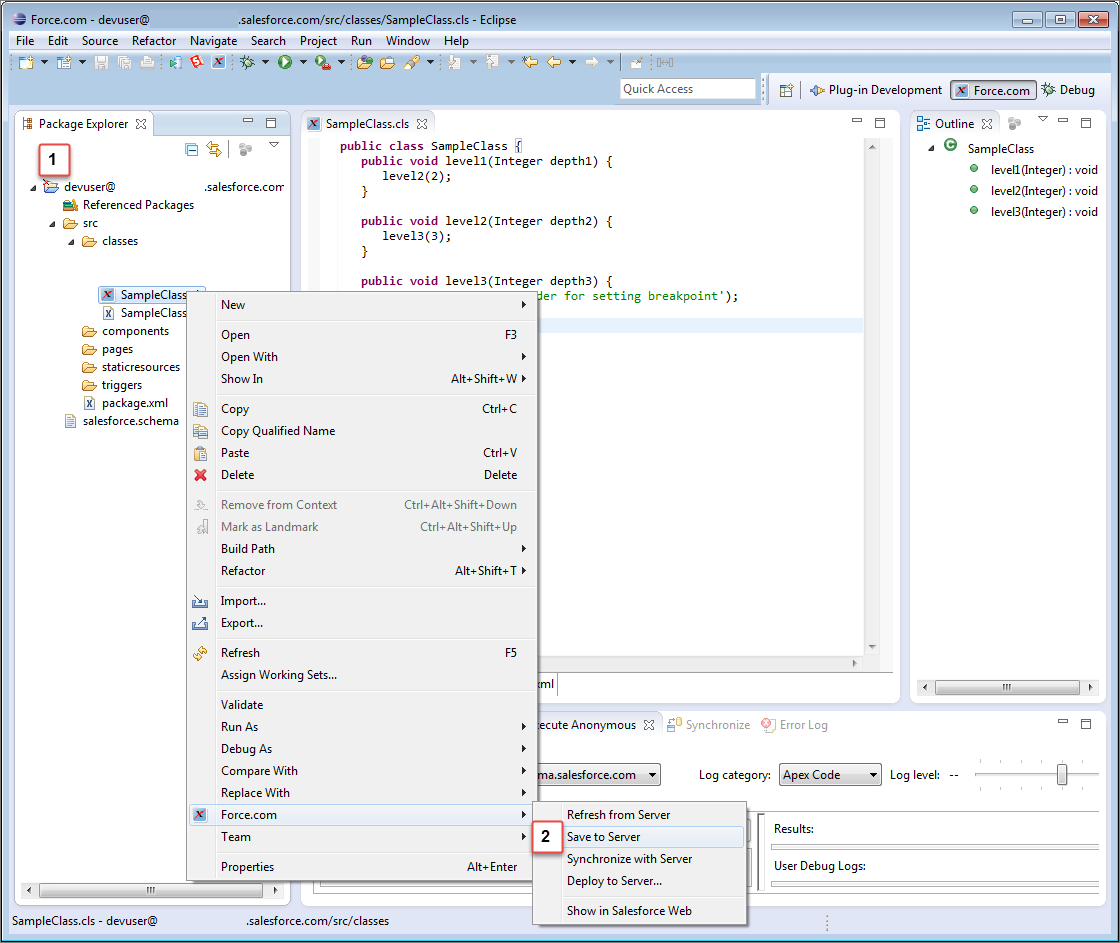Image resolution: width=1120 pixels, height=943 pixels.
Task: Collapse the classes folder tree node
Action: [x=71, y=242]
